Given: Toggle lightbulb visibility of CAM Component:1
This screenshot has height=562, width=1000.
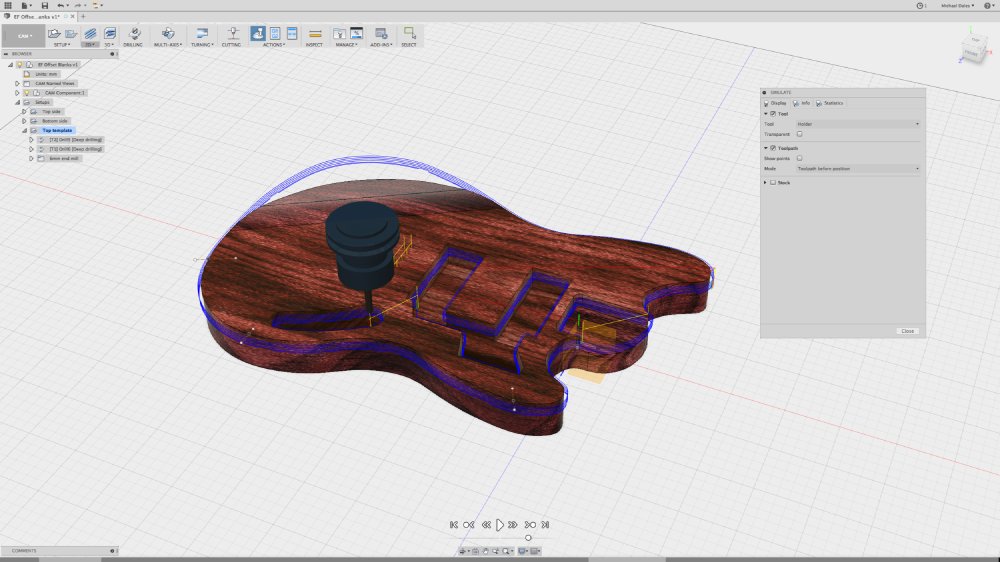Looking at the screenshot, I should coord(27,92).
